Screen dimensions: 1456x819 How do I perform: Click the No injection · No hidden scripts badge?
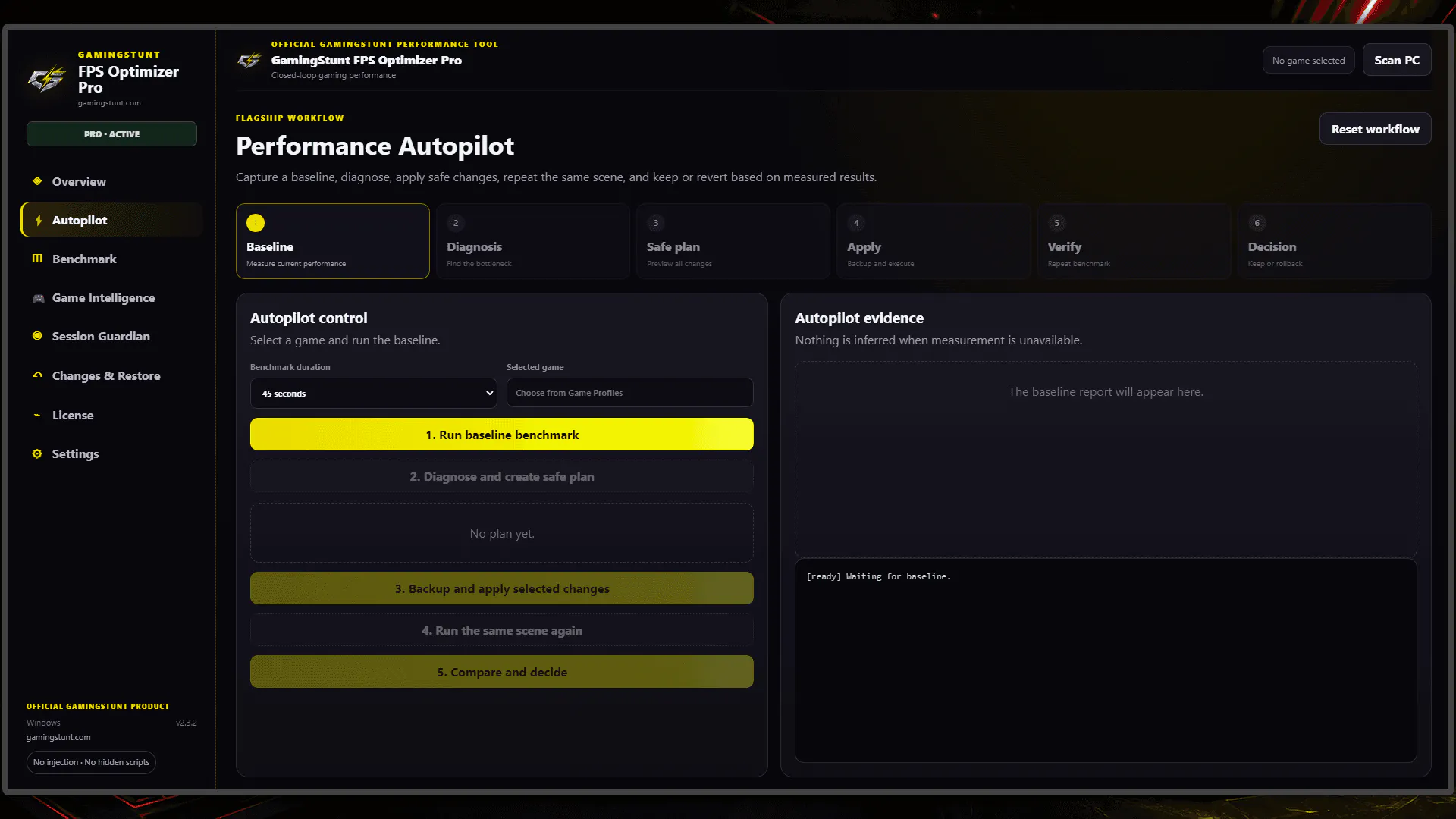pos(91,762)
